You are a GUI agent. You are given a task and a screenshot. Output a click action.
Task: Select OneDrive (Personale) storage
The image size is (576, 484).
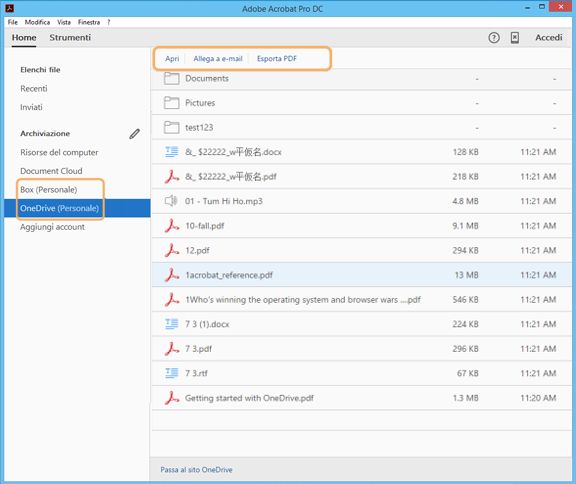click(x=59, y=208)
